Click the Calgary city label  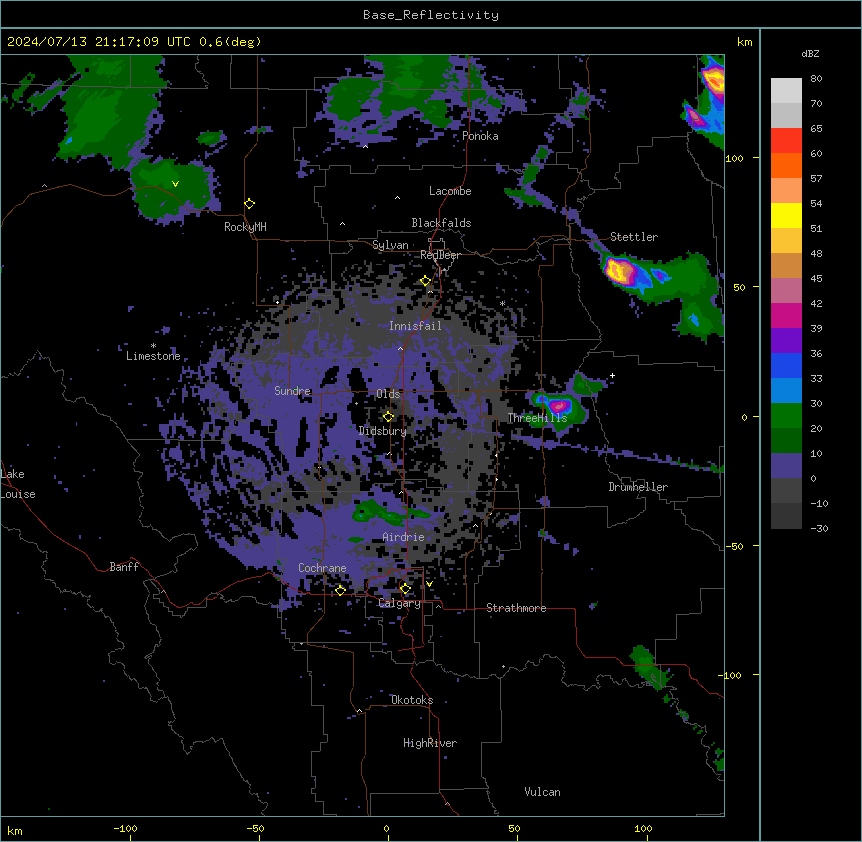[x=400, y=603]
